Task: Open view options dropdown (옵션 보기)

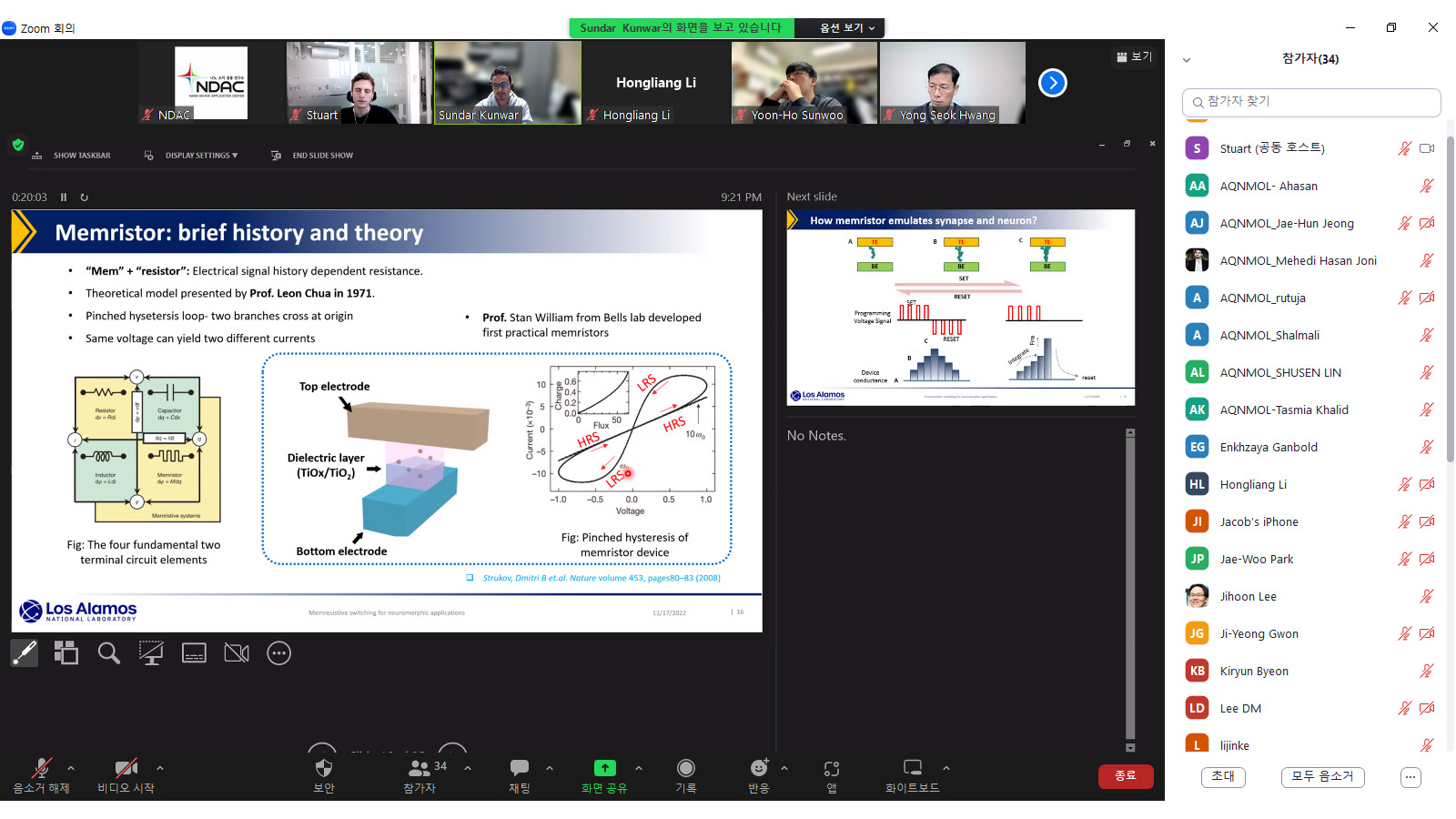Action: (x=847, y=28)
